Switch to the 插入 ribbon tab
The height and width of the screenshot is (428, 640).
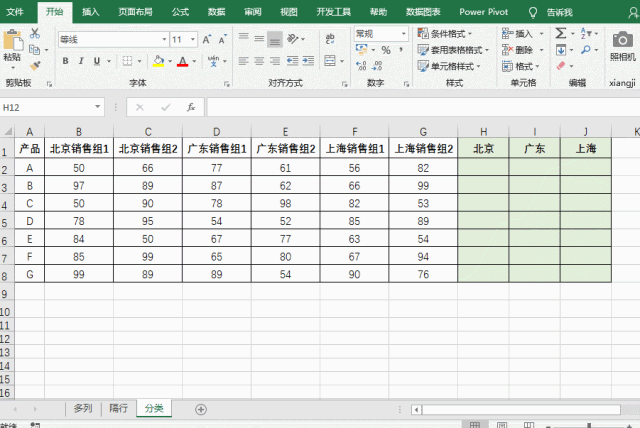(91, 12)
